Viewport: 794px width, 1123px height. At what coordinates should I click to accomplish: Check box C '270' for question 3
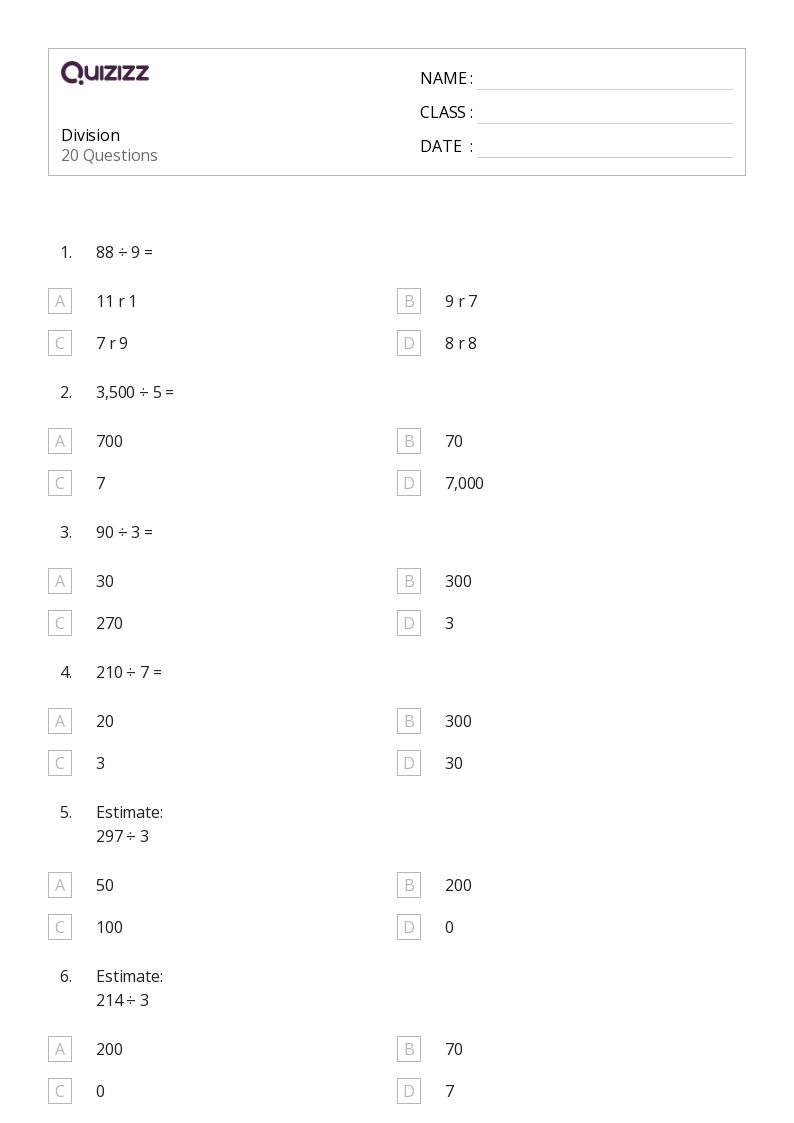click(60, 623)
